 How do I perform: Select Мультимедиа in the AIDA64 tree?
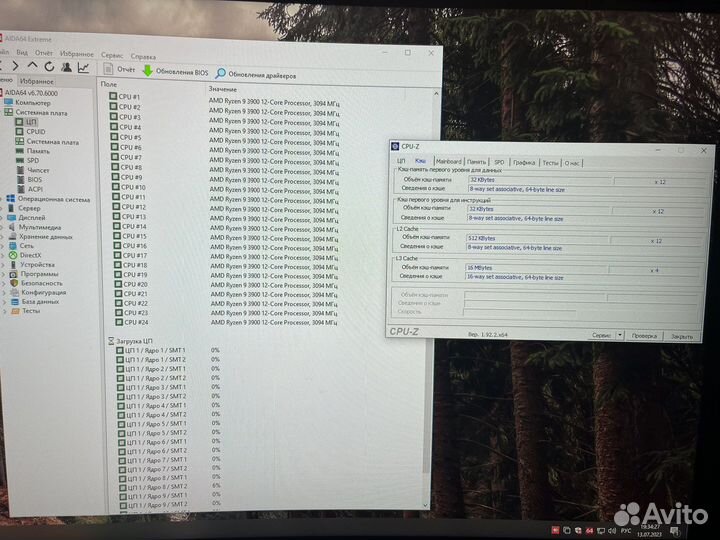click(x=40, y=227)
